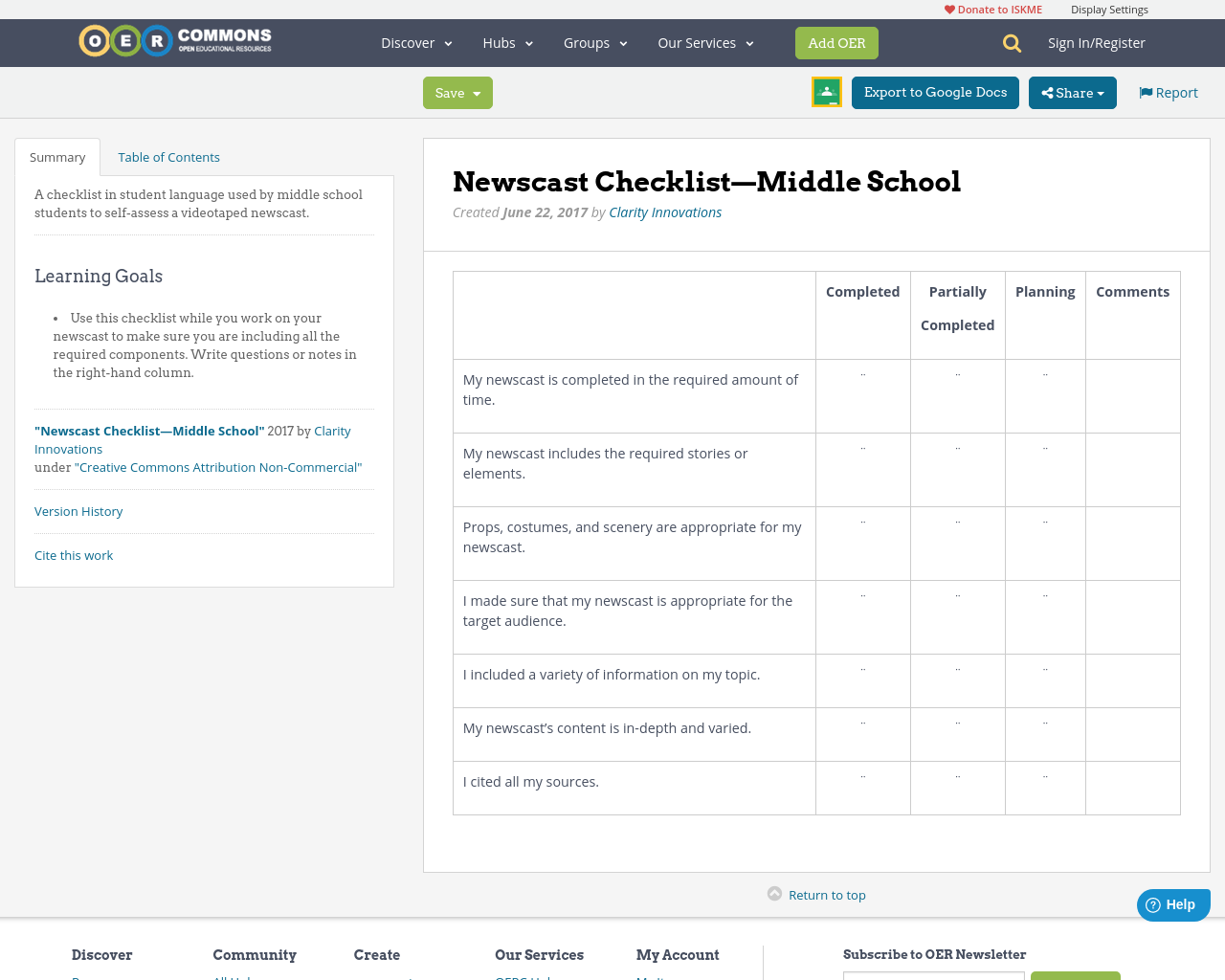Screen dimensions: 1225x980
Task: Click Export to Google Docs
Action: [x=935, y=92]
